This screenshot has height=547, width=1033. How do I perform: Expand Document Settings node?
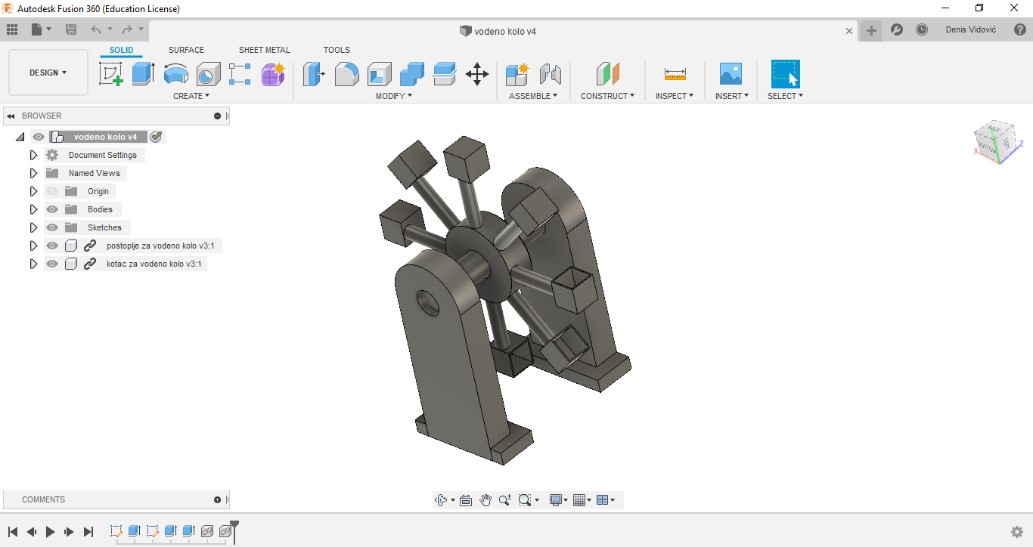33,155
